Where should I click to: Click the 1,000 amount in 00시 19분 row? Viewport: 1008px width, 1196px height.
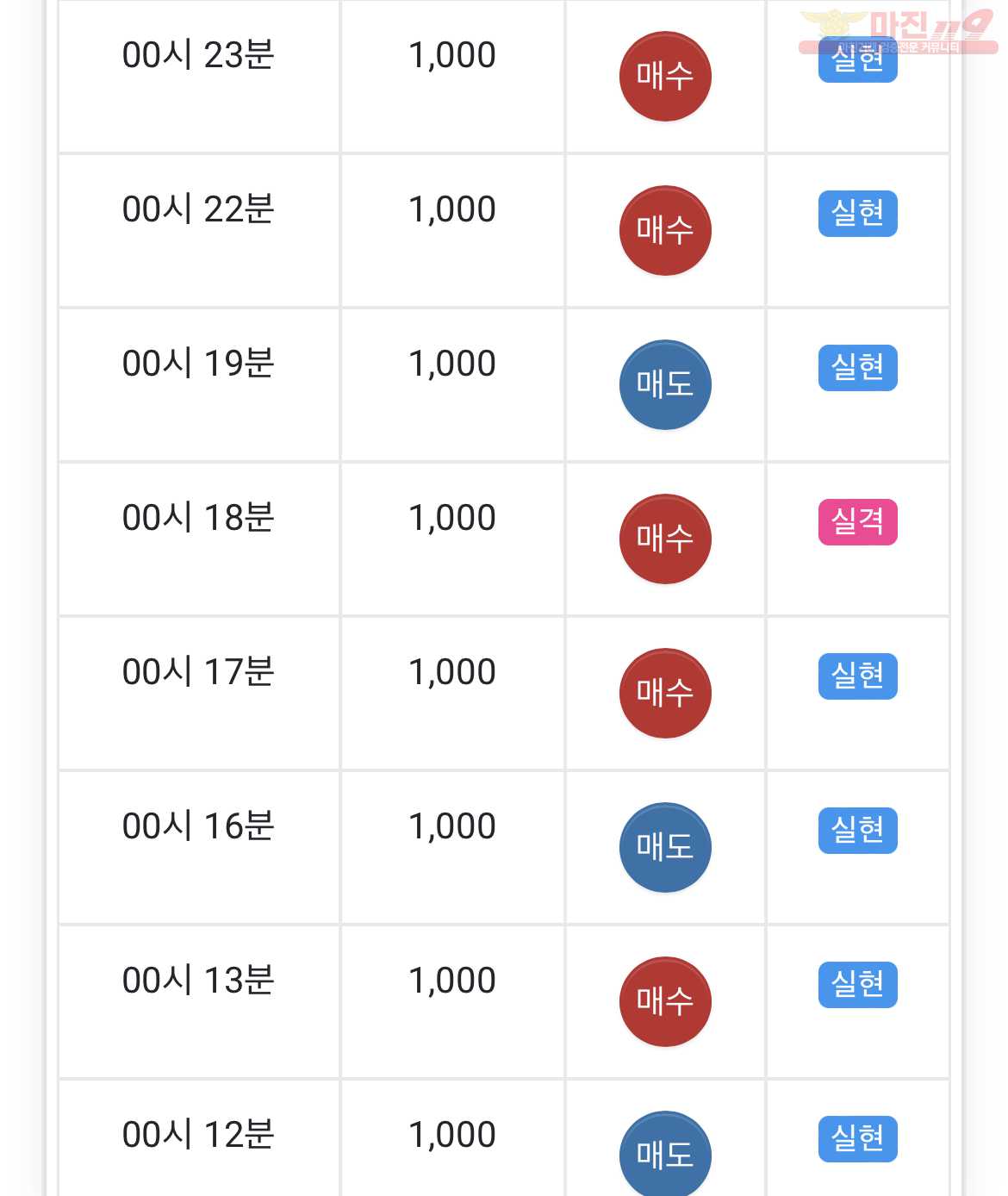(452, 364)
